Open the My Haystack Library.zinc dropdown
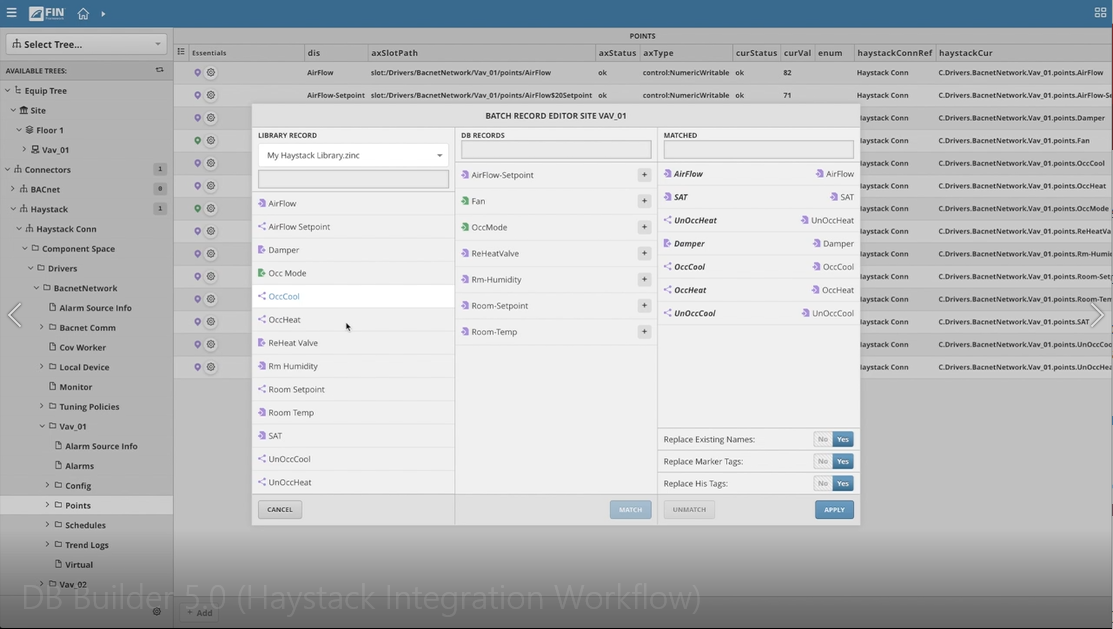This screenshot has width=1113, height=629. pyautogui.click(x=353, y=155)
